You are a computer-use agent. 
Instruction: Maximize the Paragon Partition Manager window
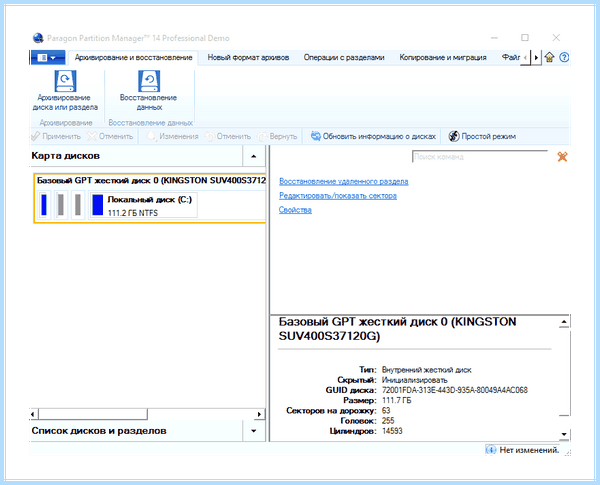(x=525, y=38)
